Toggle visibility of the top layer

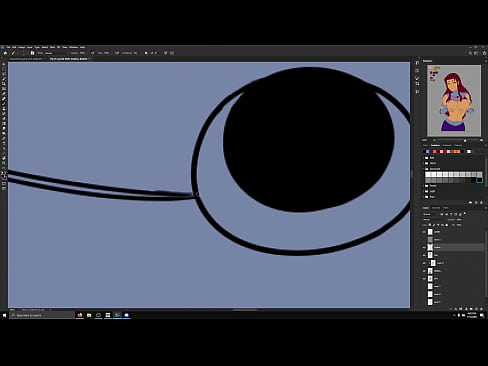point(424,232)
